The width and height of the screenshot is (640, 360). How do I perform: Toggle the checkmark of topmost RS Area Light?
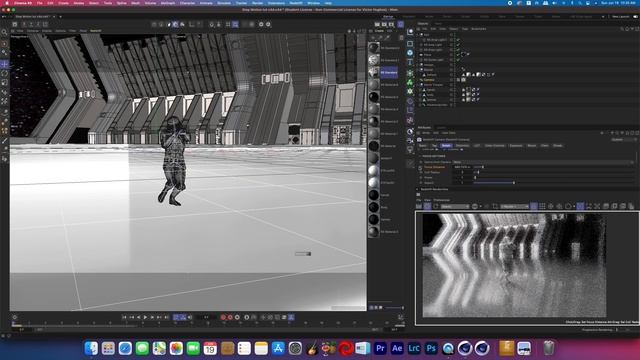click(x=458, y=40)
